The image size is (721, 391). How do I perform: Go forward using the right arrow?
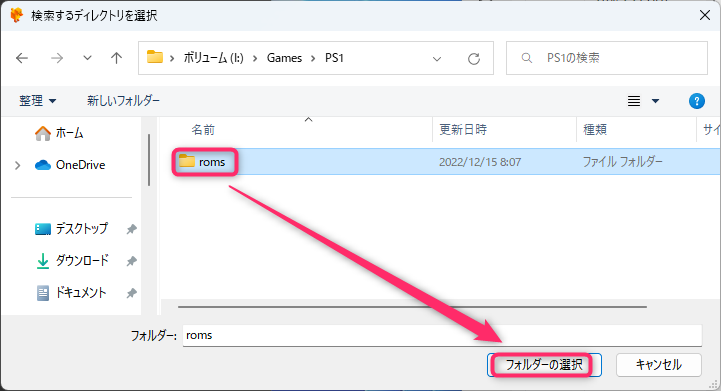[57, 58]
